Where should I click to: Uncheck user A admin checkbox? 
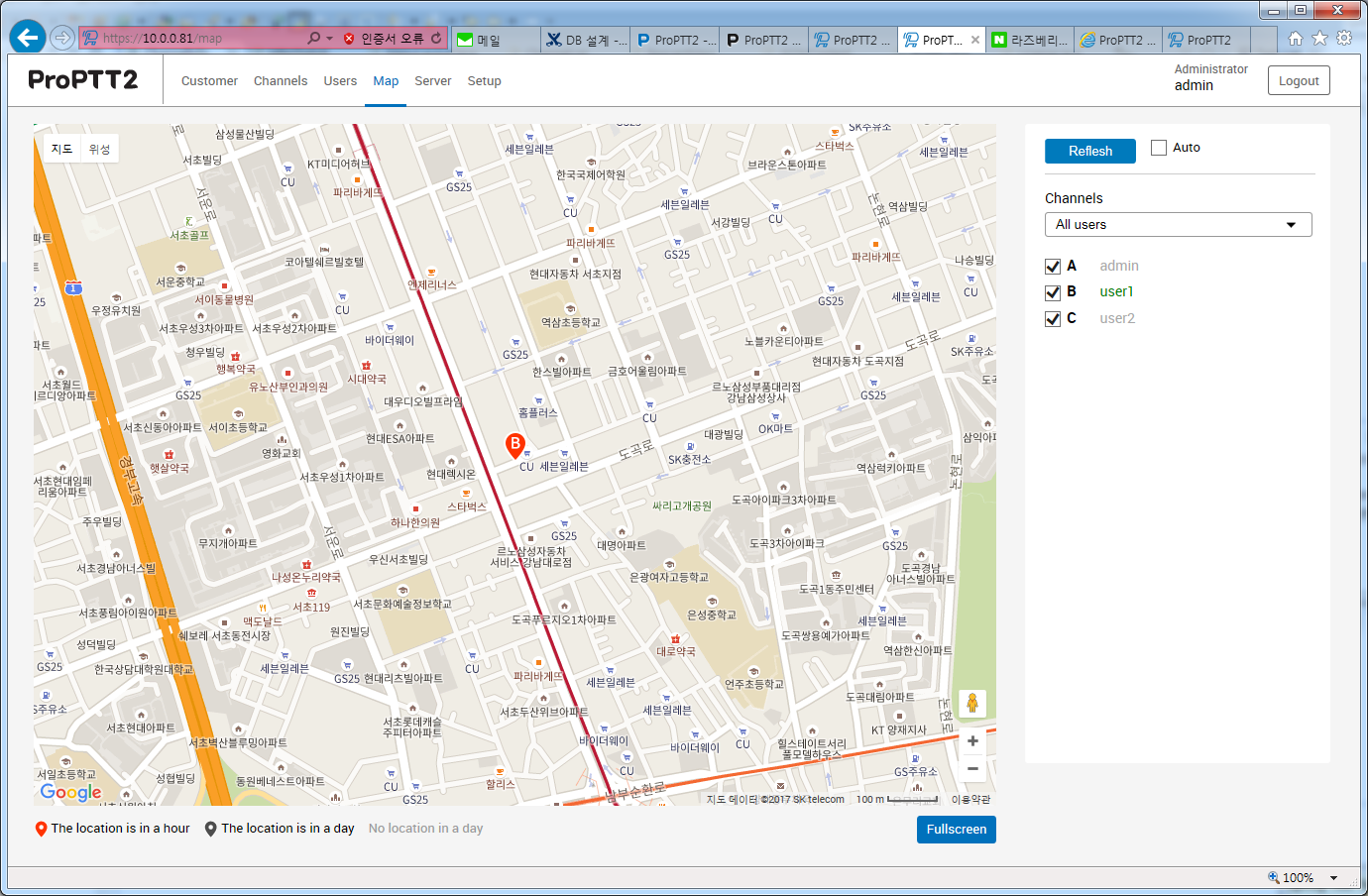(1053, 267)
